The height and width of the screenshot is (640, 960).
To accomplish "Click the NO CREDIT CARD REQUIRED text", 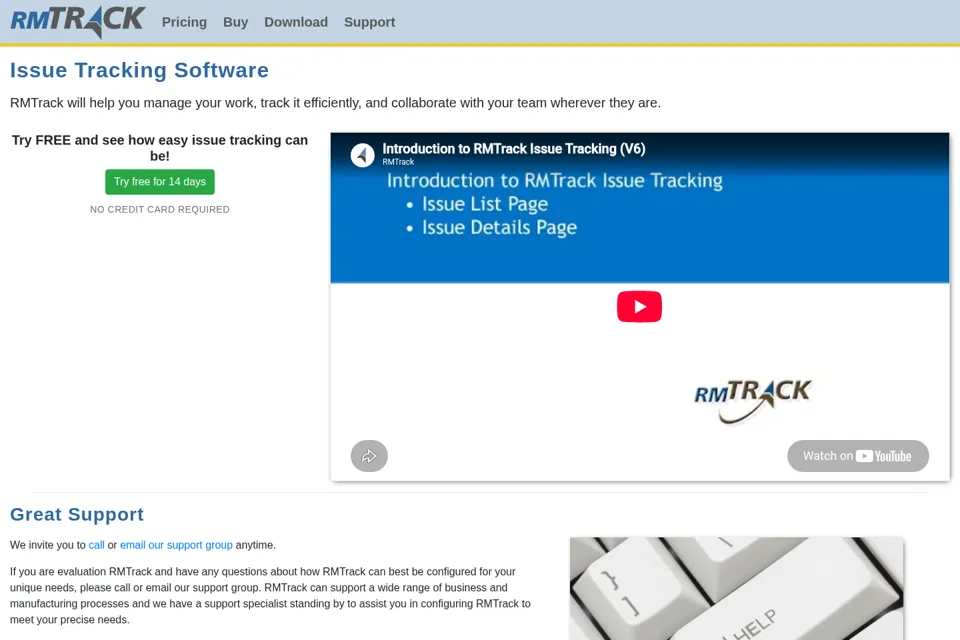I will coord(160,209).
